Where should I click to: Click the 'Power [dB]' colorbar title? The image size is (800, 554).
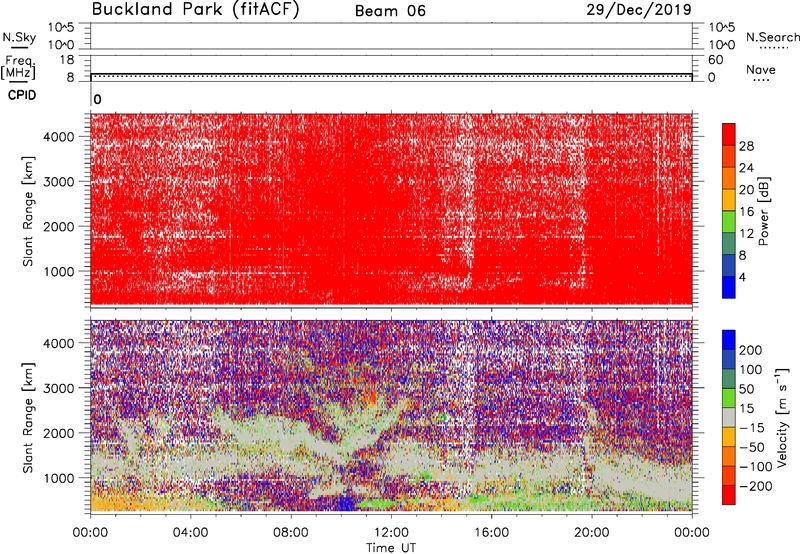click(764, 211)
